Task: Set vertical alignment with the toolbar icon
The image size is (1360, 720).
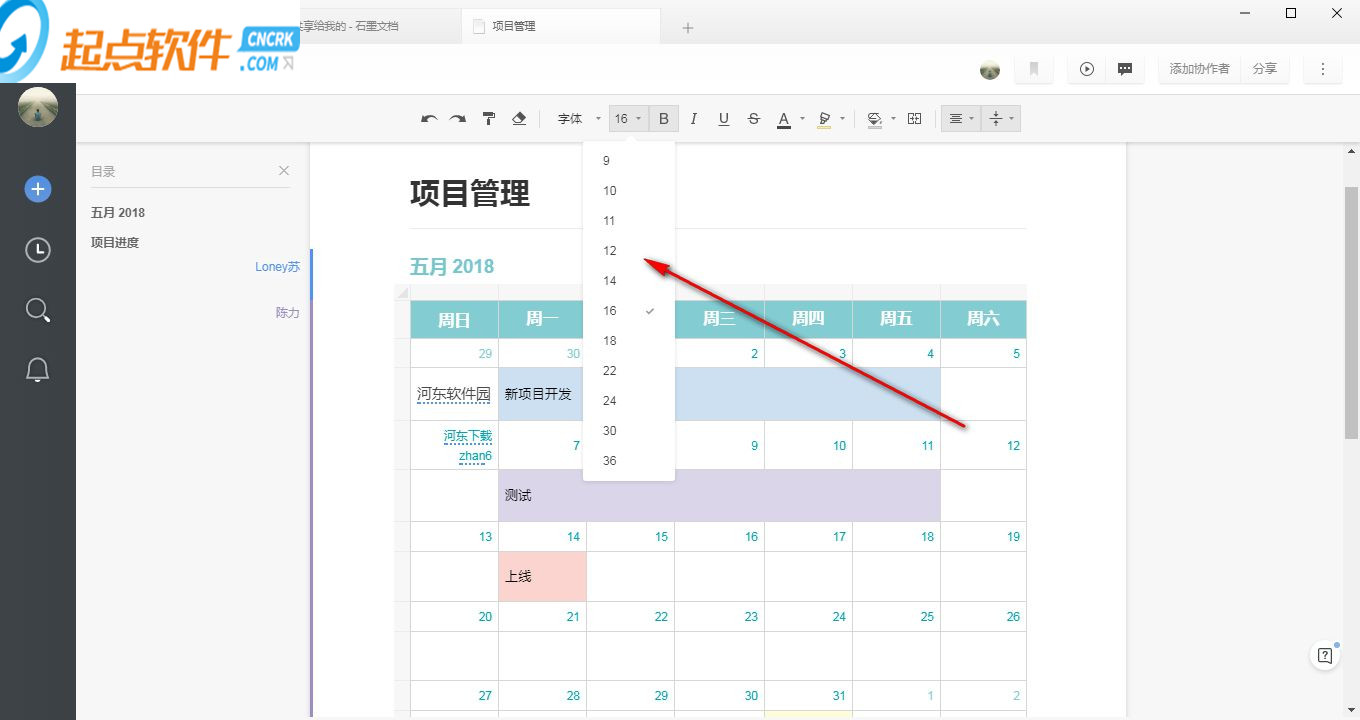Action: 995,119
